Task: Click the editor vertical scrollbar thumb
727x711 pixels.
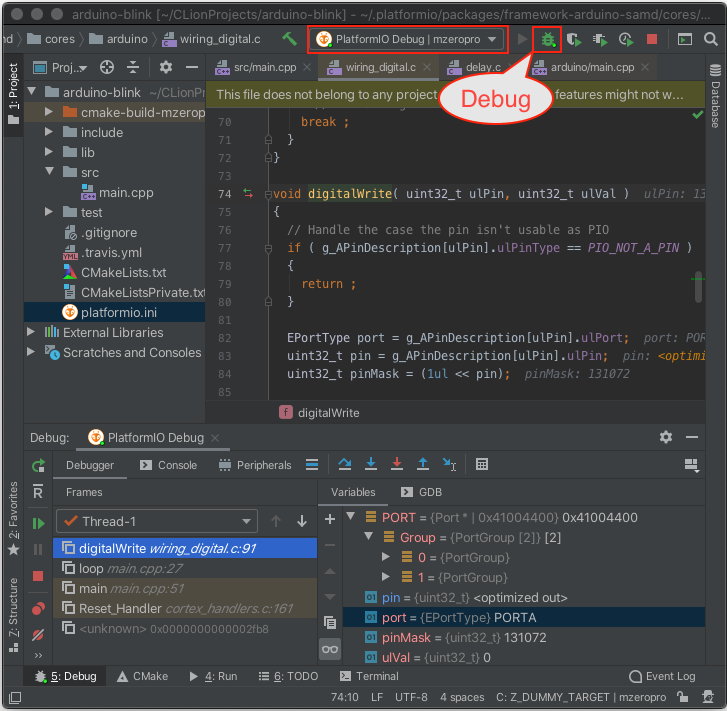Action: 698,287
